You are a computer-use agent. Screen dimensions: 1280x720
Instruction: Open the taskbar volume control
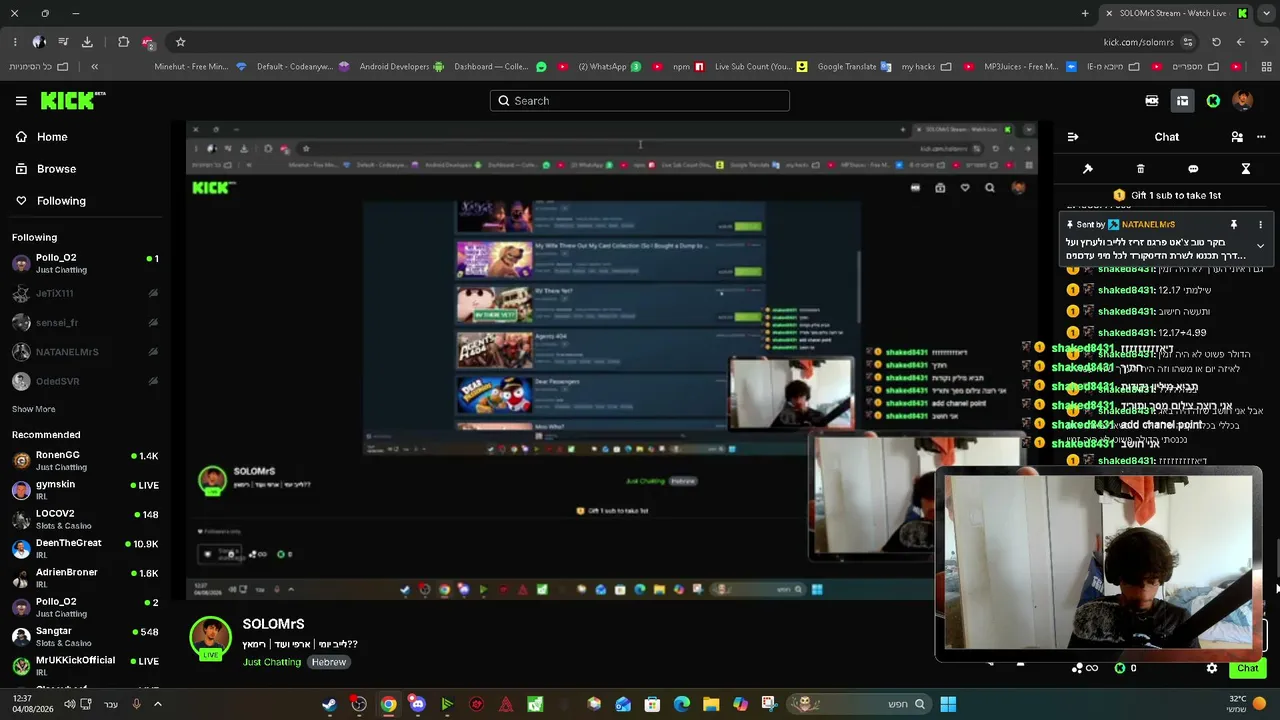(x=69, y=704)
